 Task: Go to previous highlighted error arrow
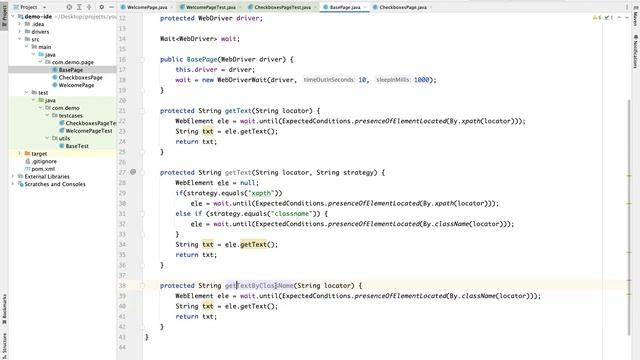619,18
